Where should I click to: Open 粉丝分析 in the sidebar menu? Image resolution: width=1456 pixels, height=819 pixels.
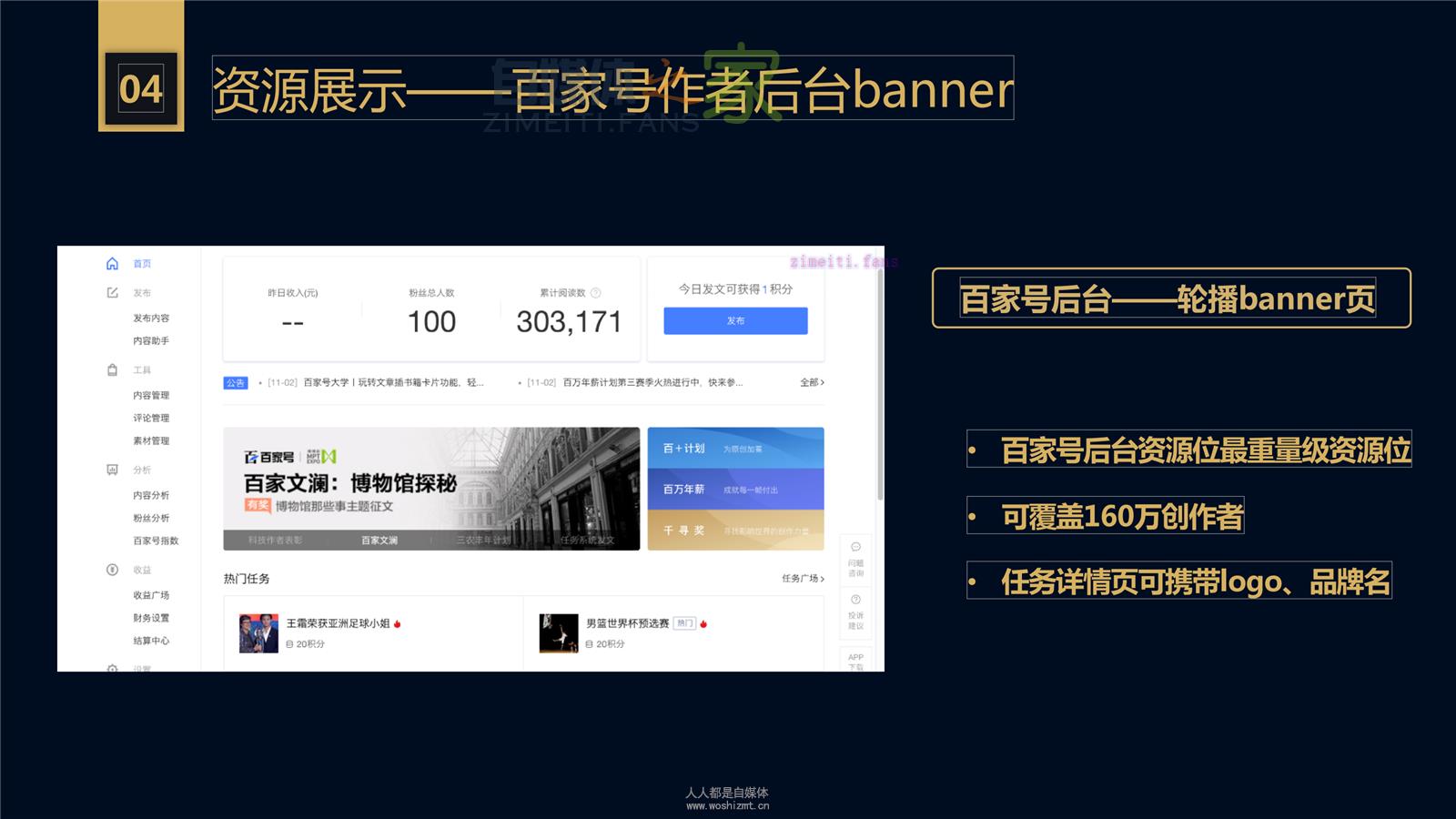coord(151,519)
